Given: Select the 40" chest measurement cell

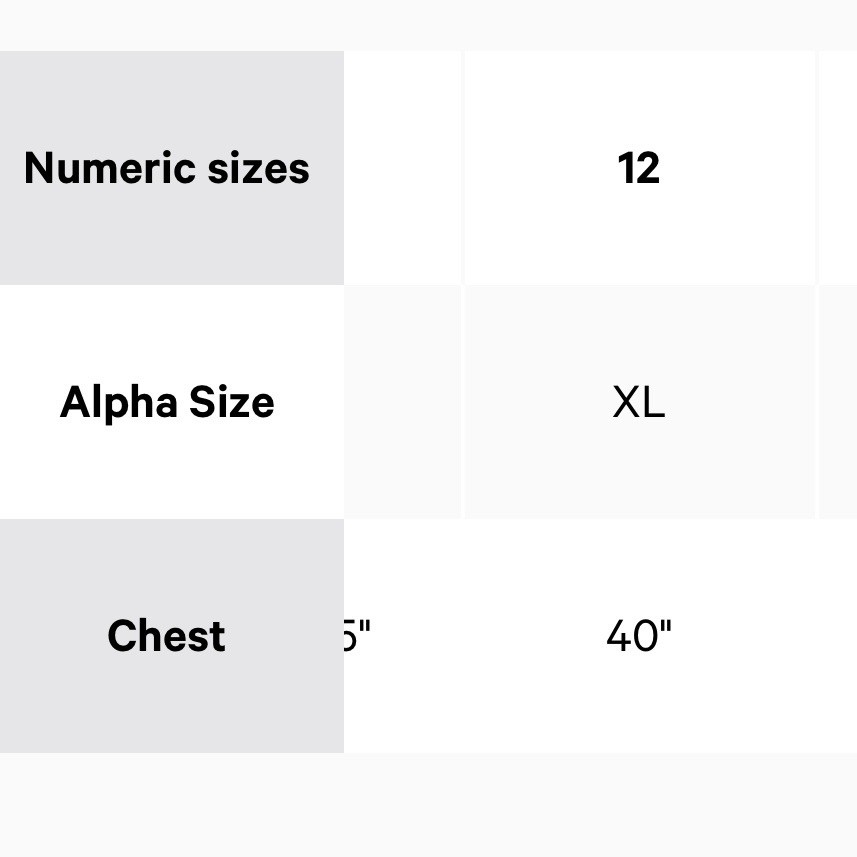Looking at the screenshot, I should tap(639, 636).
